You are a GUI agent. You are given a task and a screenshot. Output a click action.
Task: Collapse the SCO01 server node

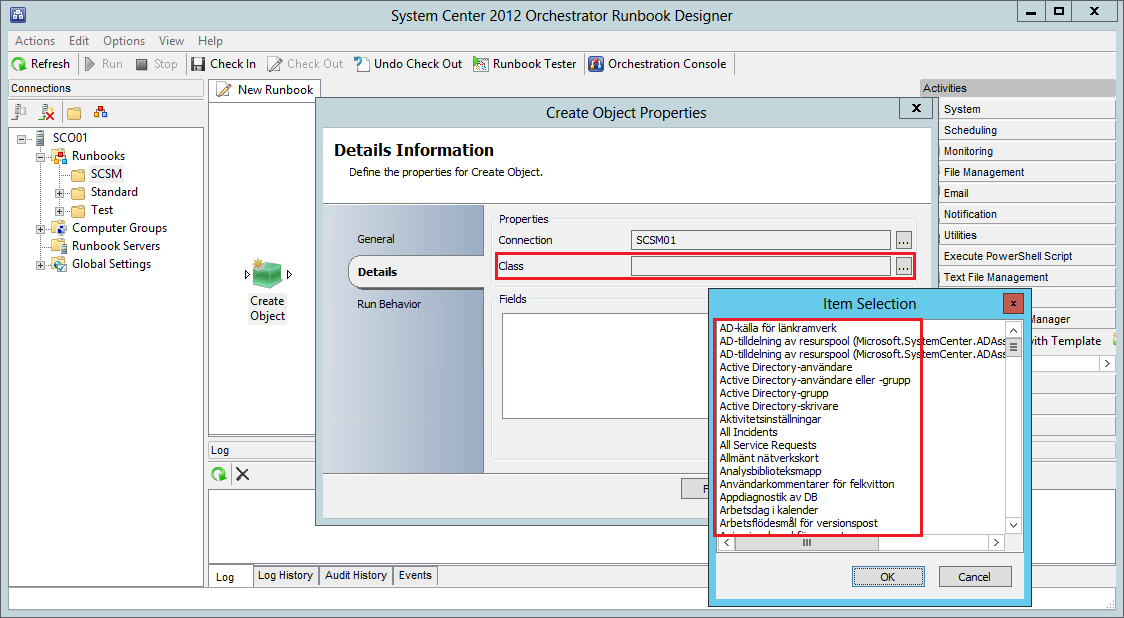click(x=22, y=138)
